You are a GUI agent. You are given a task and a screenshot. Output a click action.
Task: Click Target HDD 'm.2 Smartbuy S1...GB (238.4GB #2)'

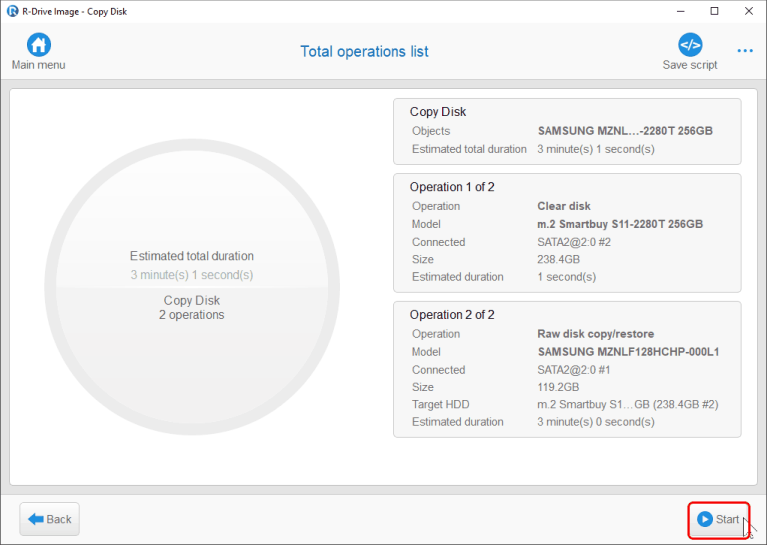tap(628, 405)
